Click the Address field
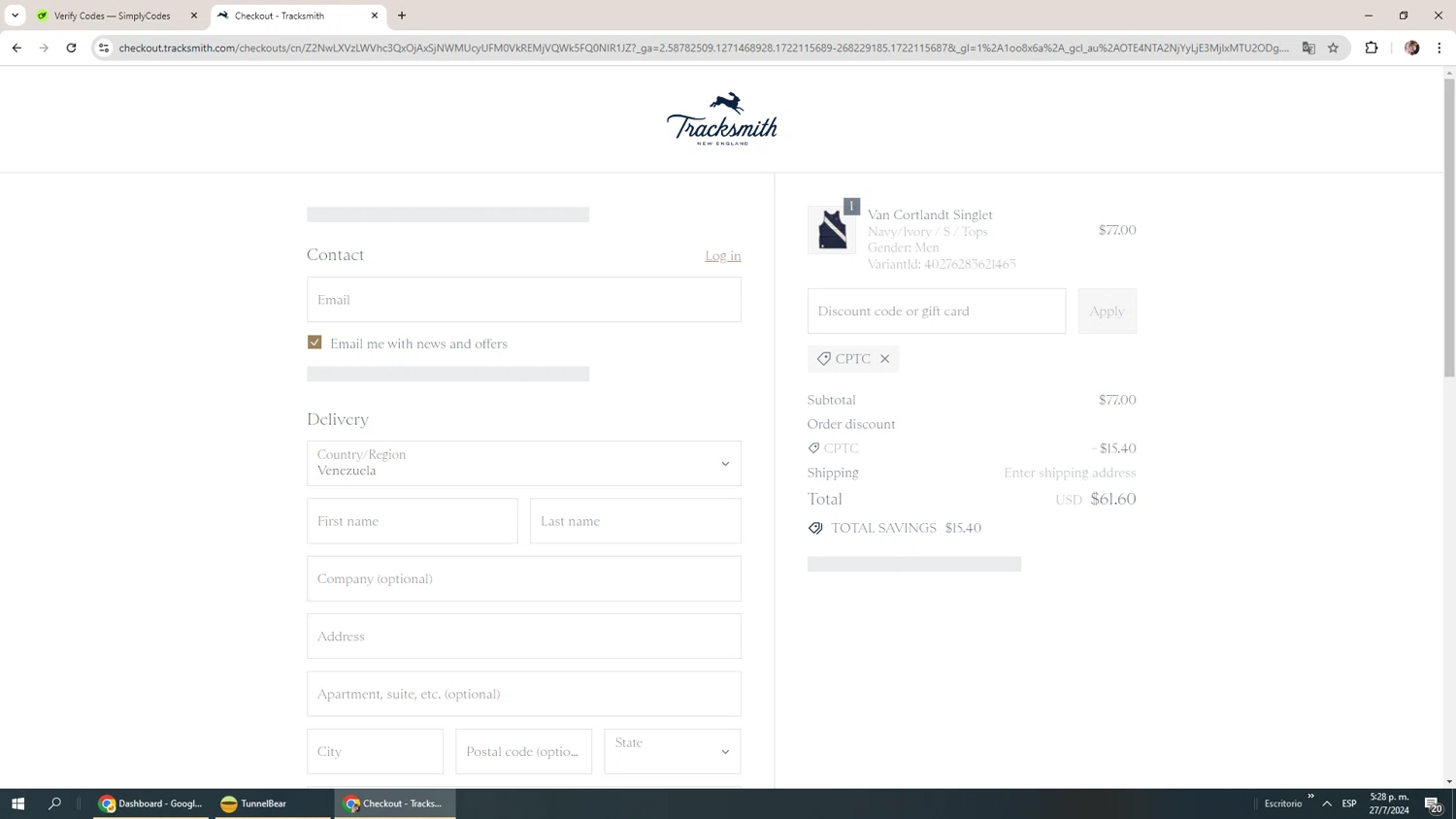This screenshot has height=819, width=1456. tap(524, 637)
